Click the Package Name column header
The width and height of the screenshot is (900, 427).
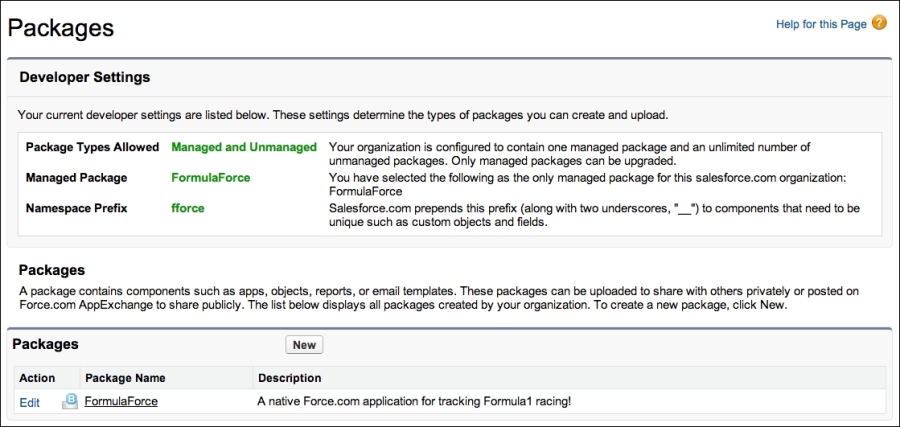tap(125, 378)
